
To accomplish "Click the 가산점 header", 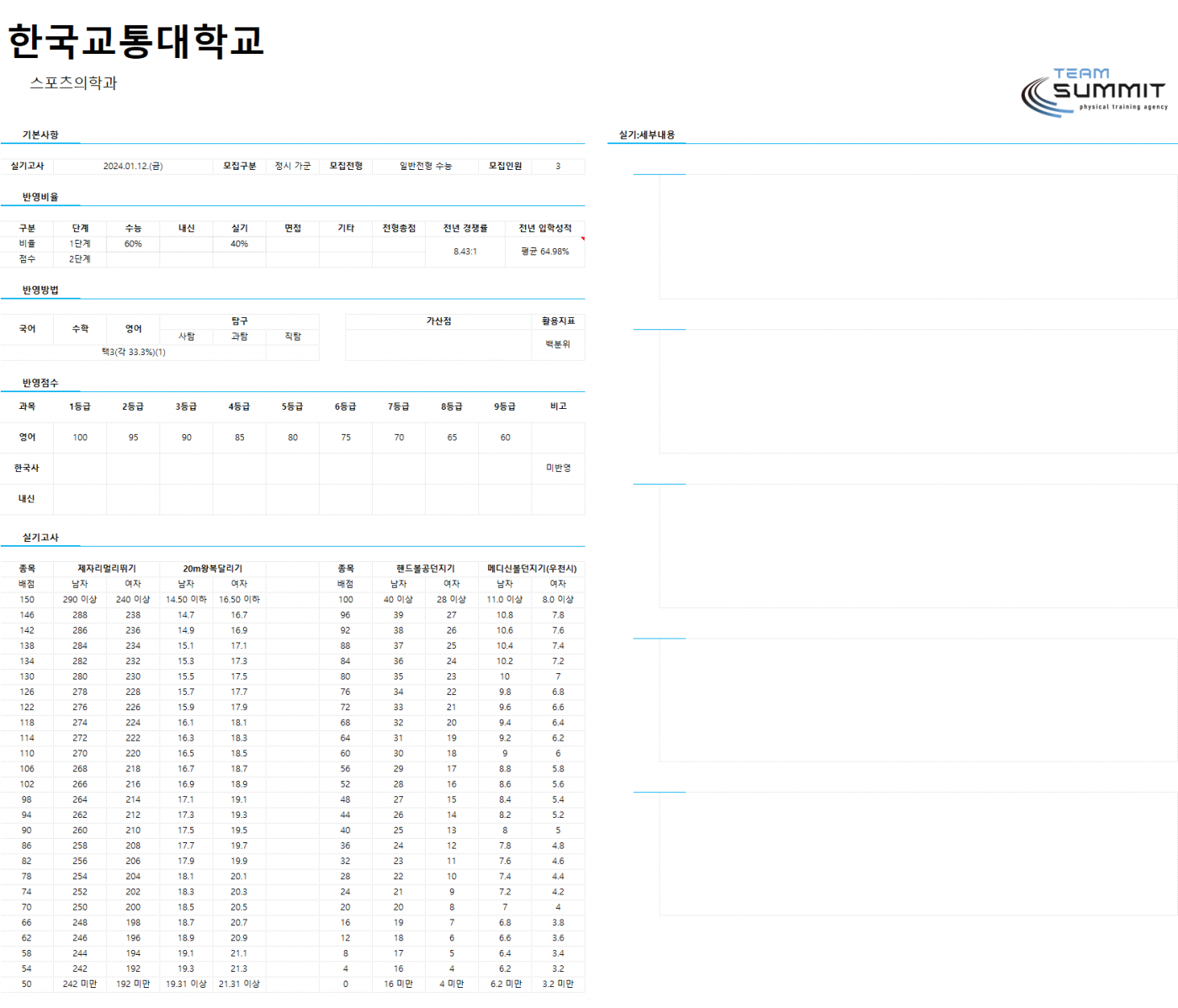I will [x=438, y=321].
